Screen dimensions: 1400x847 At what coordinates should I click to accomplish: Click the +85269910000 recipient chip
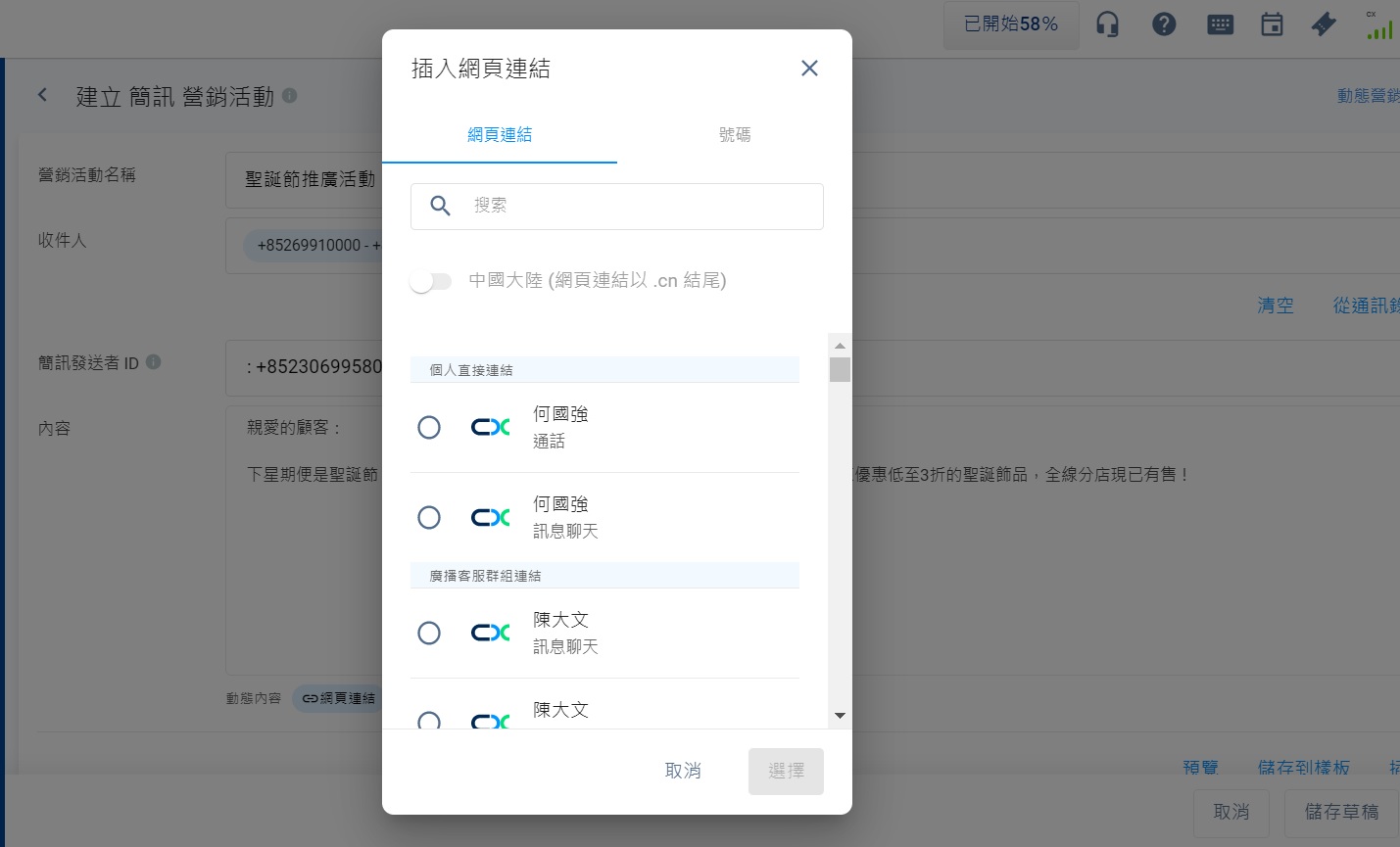click(x=313, y=246)
